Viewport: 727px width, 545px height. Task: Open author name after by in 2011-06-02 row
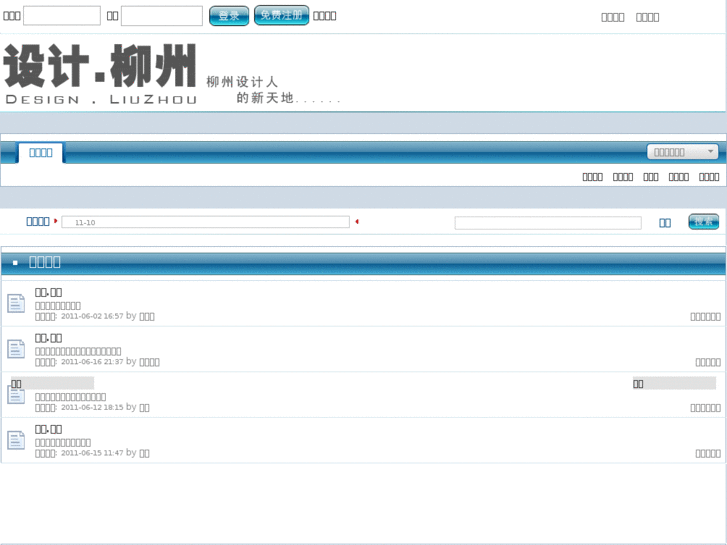click(x=147, y=317)
